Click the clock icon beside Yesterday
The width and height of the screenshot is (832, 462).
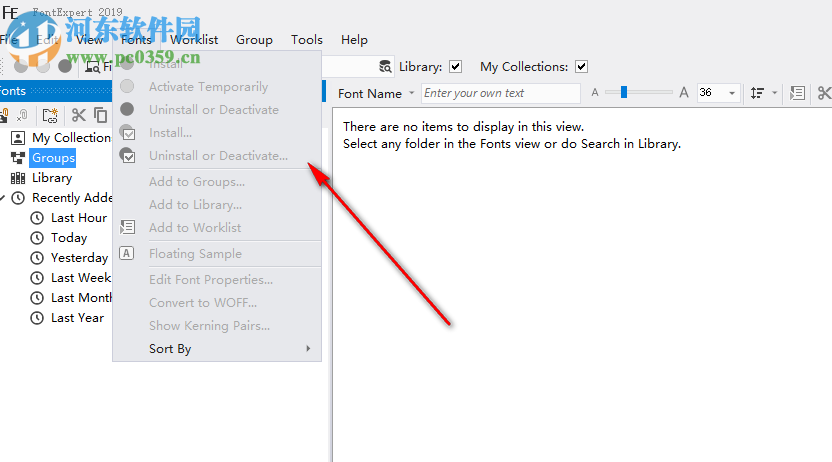click(x=37, y=258)
